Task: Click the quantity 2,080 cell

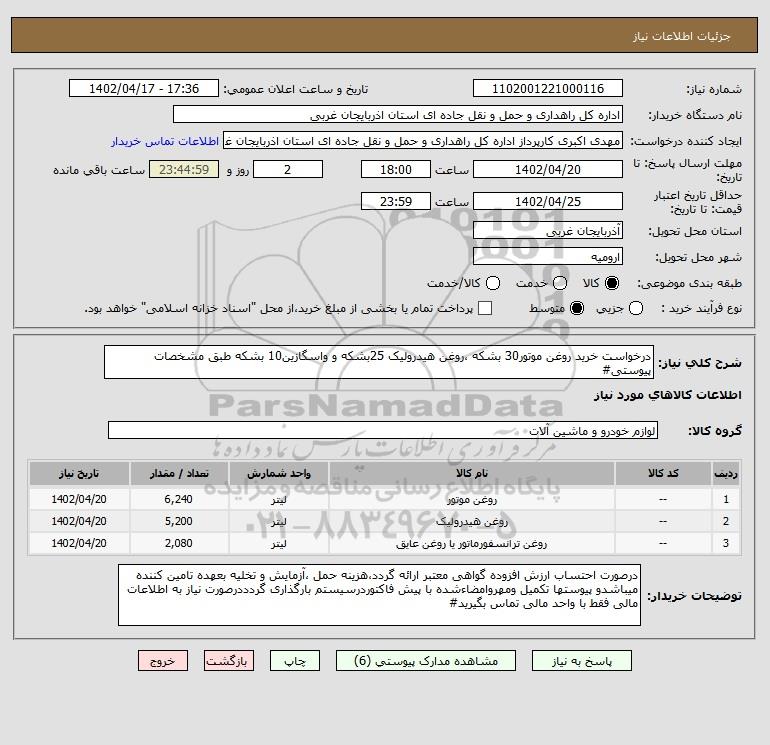Action: coord(179,544)
